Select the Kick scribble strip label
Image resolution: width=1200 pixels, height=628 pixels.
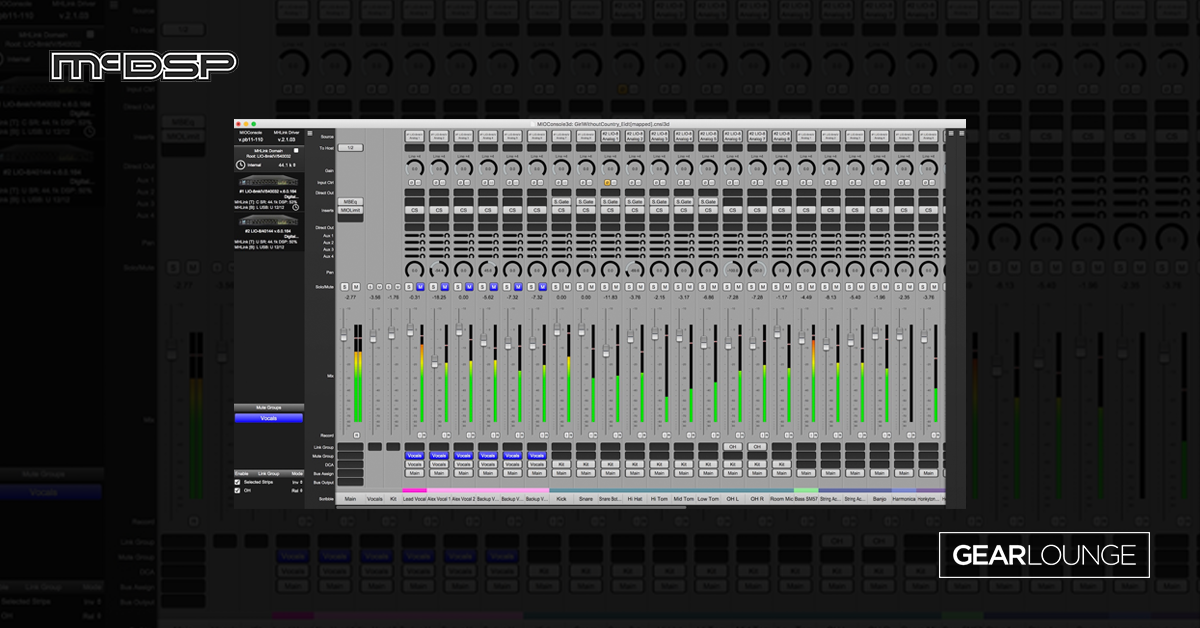point(561,499)
